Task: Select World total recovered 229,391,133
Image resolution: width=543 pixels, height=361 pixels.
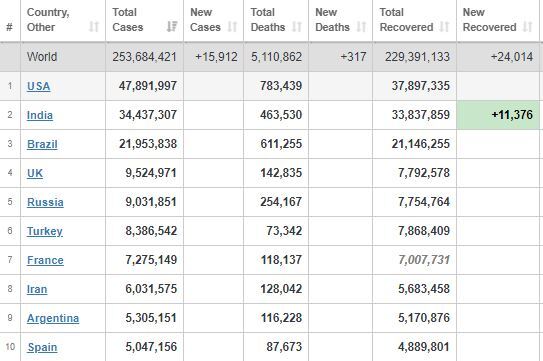Action: (417, 57)
